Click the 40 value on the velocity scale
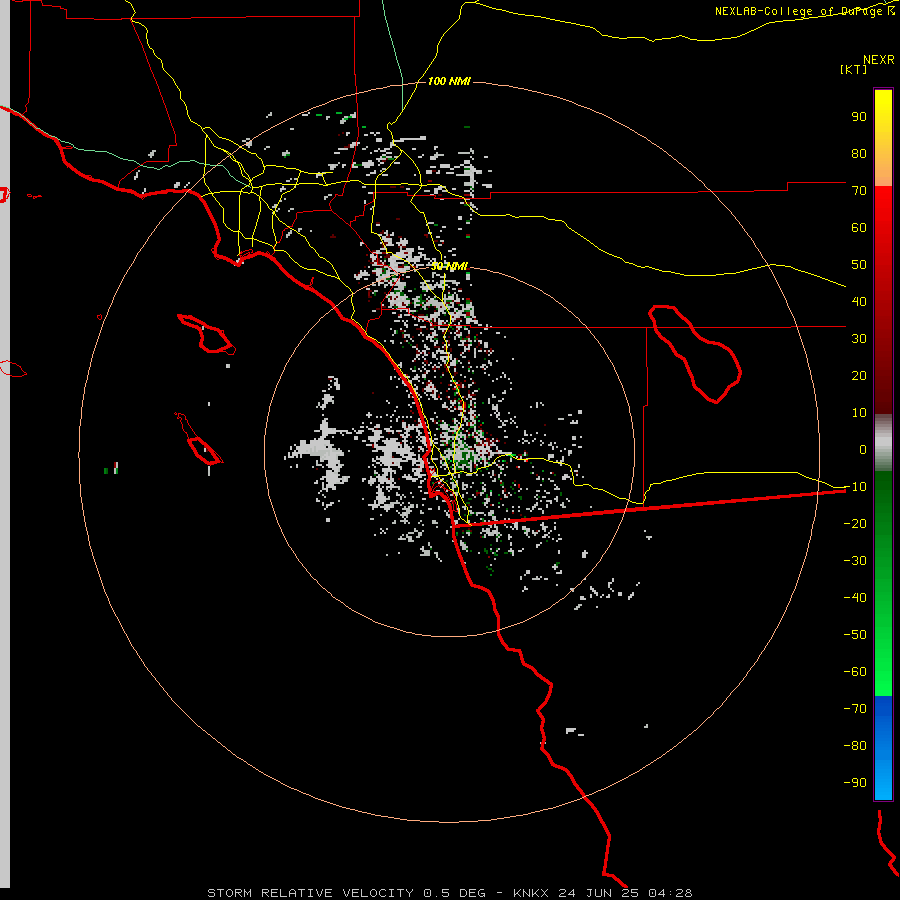This screenshot has height=900, width=900. tap(859, 302)
